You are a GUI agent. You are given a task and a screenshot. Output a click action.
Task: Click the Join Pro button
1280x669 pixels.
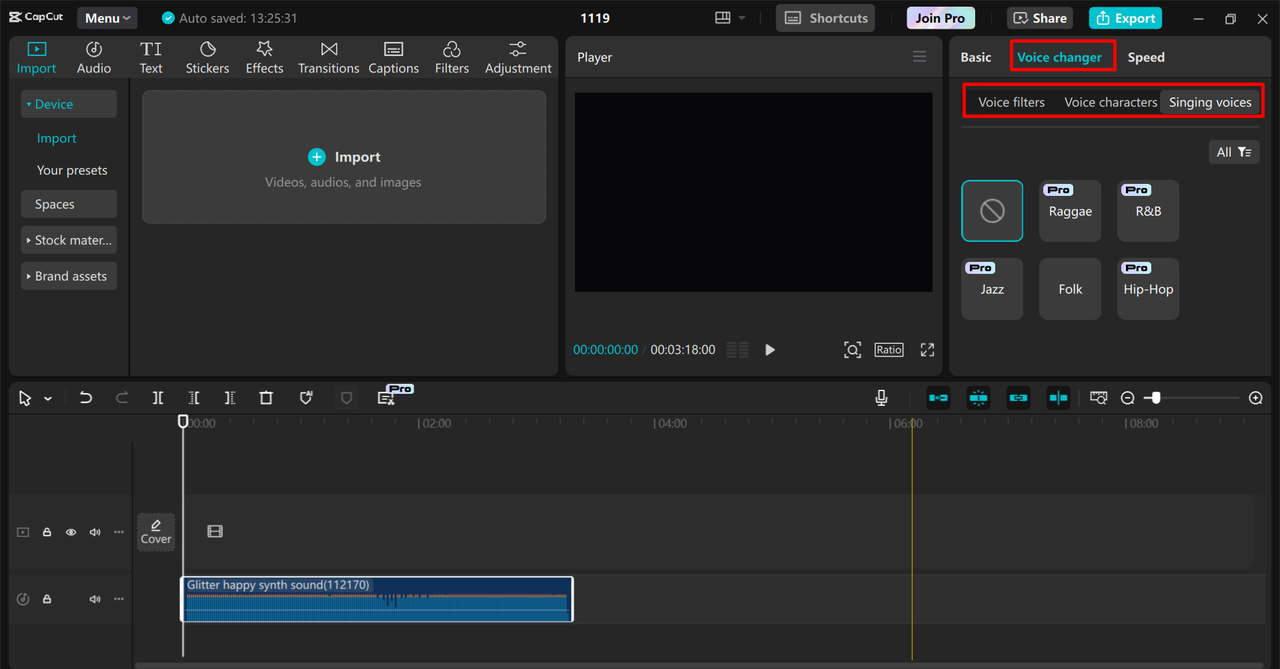pos(941,18)
